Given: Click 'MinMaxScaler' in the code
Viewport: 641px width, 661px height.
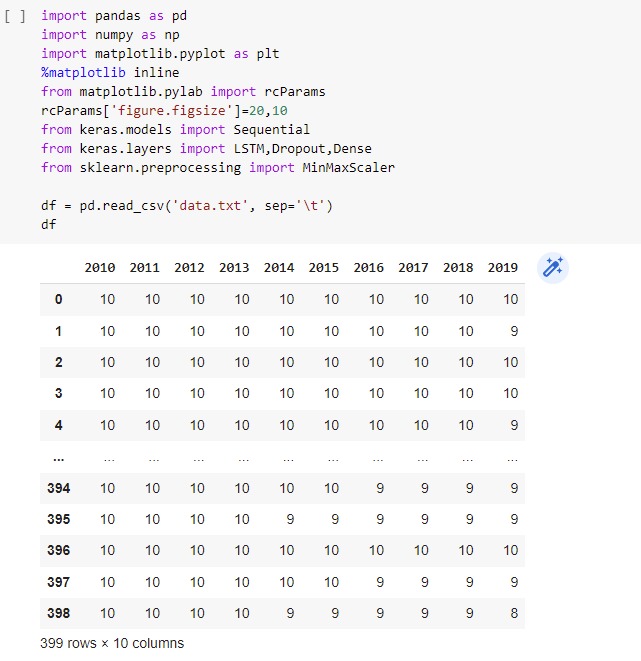Looking at the screenshot, I should pos(349,168).
